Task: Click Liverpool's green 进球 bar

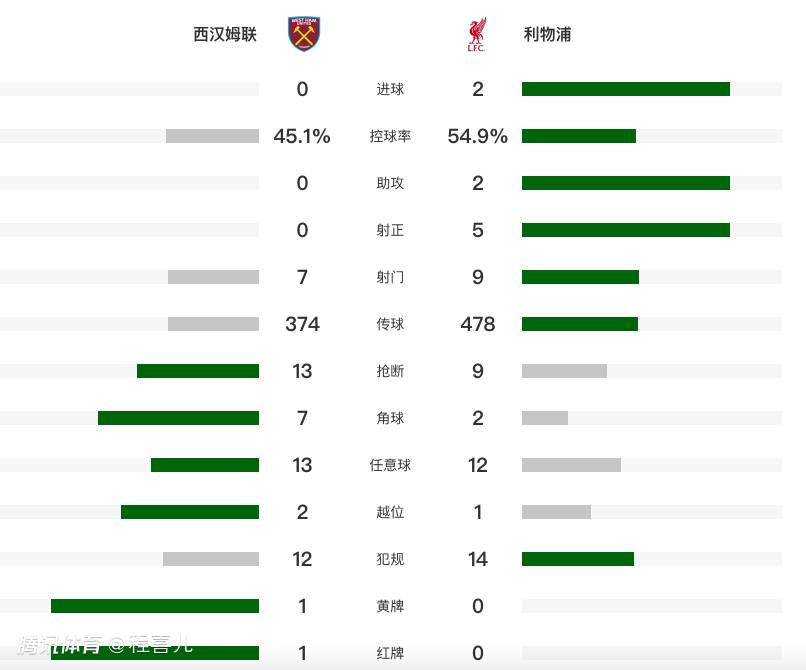Action: (625, 89)
